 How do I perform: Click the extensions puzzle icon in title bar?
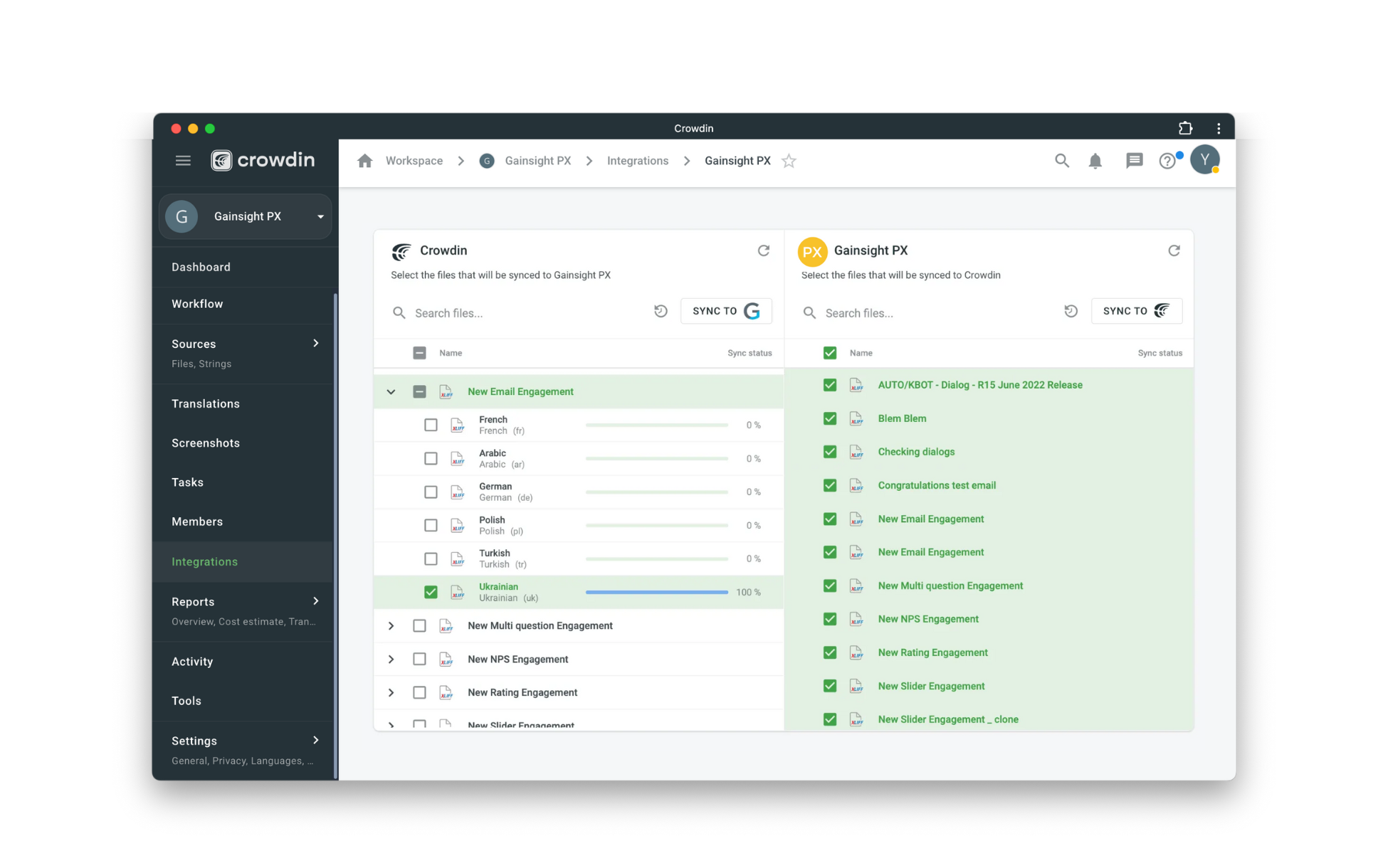(x=1185, y=128)
